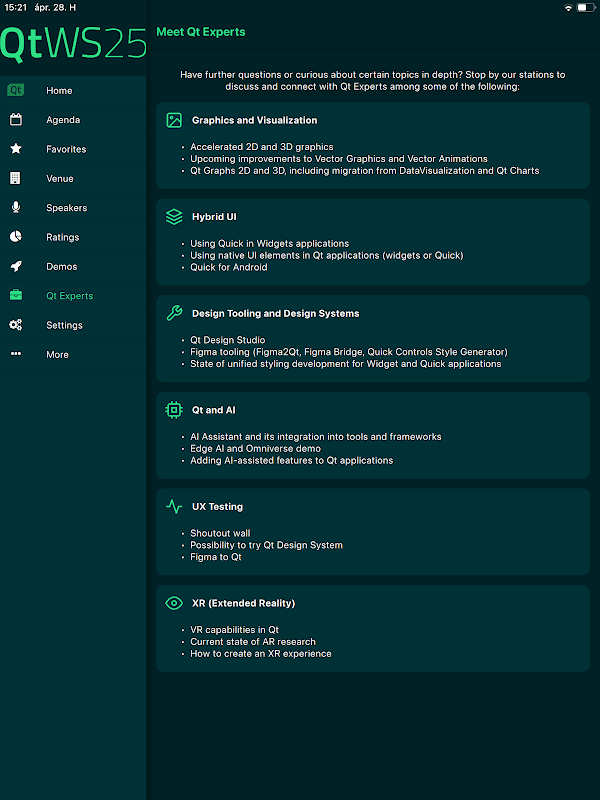This screenshot has width=600, height=800.
Task: Click the Design Tooling and Design Systems heading
Action: [x=276, y=313]
